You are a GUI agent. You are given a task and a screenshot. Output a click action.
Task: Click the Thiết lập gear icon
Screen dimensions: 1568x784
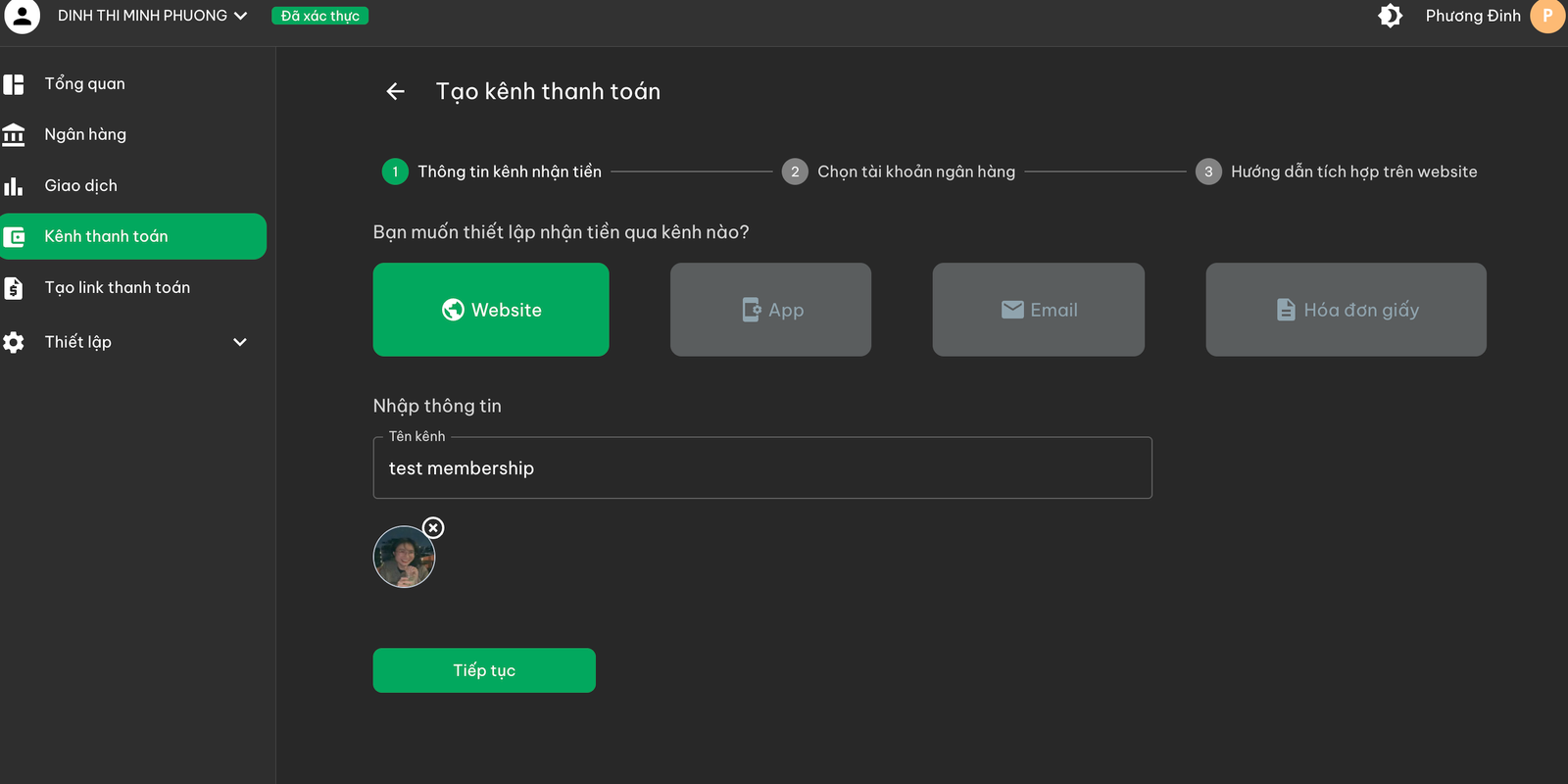(x=14, y=342)
